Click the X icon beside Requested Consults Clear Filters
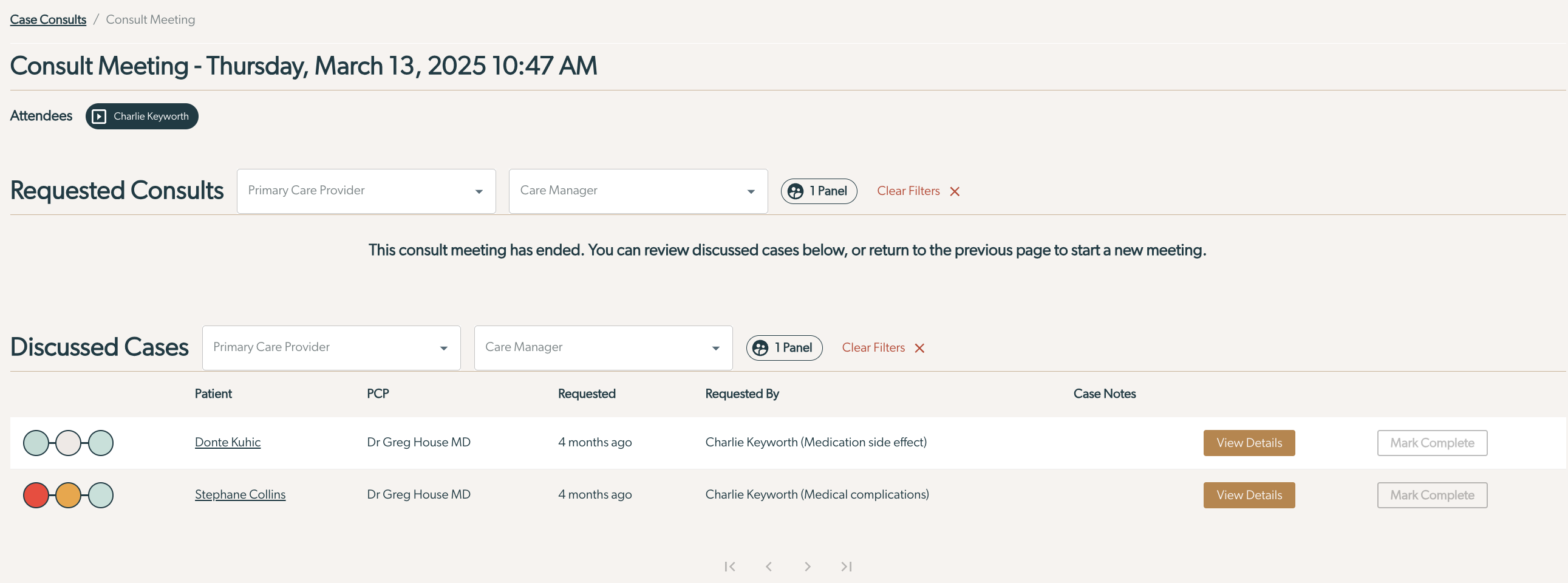Viewport: 1568px width, 583px height. 955,192
